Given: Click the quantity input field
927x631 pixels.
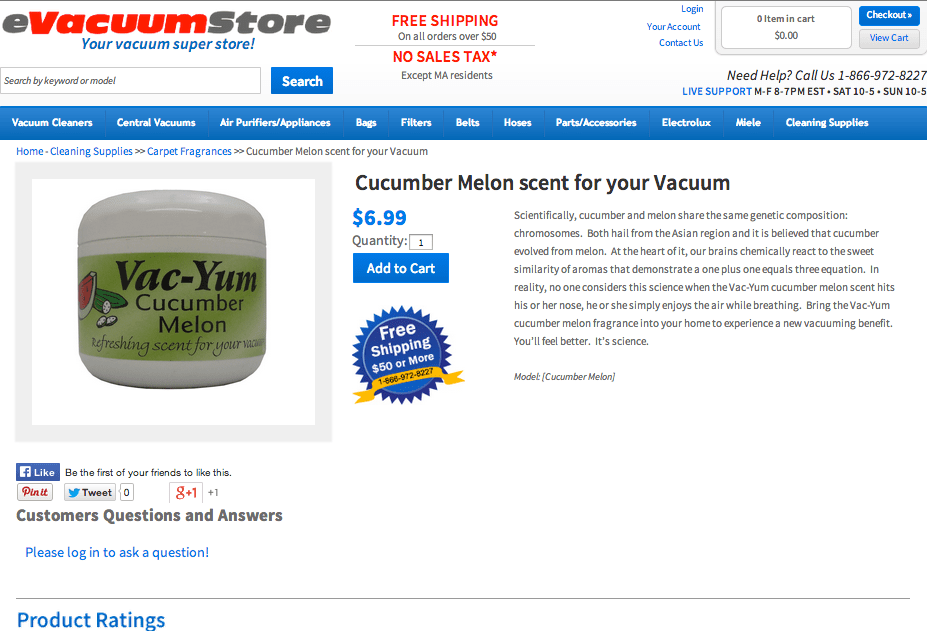Looking at the screenshot, I should [421, 242].
